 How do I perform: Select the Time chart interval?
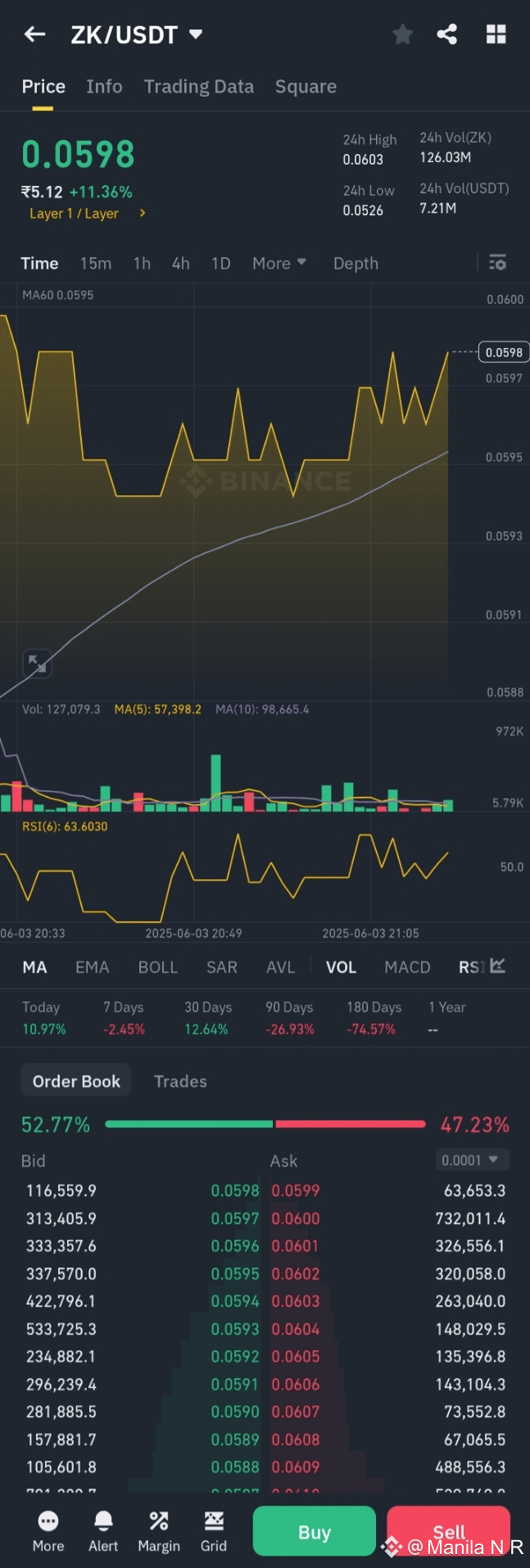coord(39,263)
